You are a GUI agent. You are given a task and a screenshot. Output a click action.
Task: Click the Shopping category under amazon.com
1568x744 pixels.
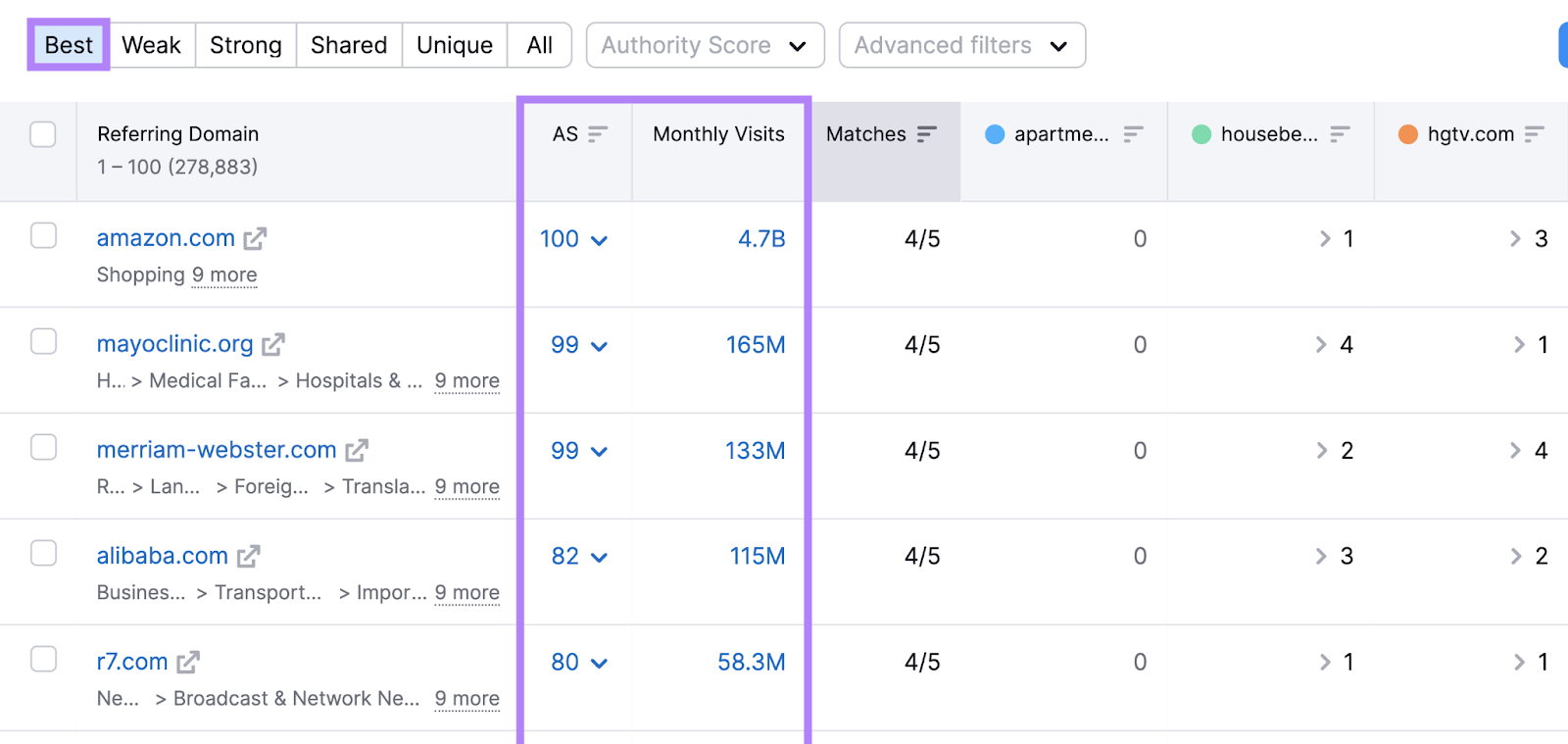pyautogui.click(x=140, y=275)
